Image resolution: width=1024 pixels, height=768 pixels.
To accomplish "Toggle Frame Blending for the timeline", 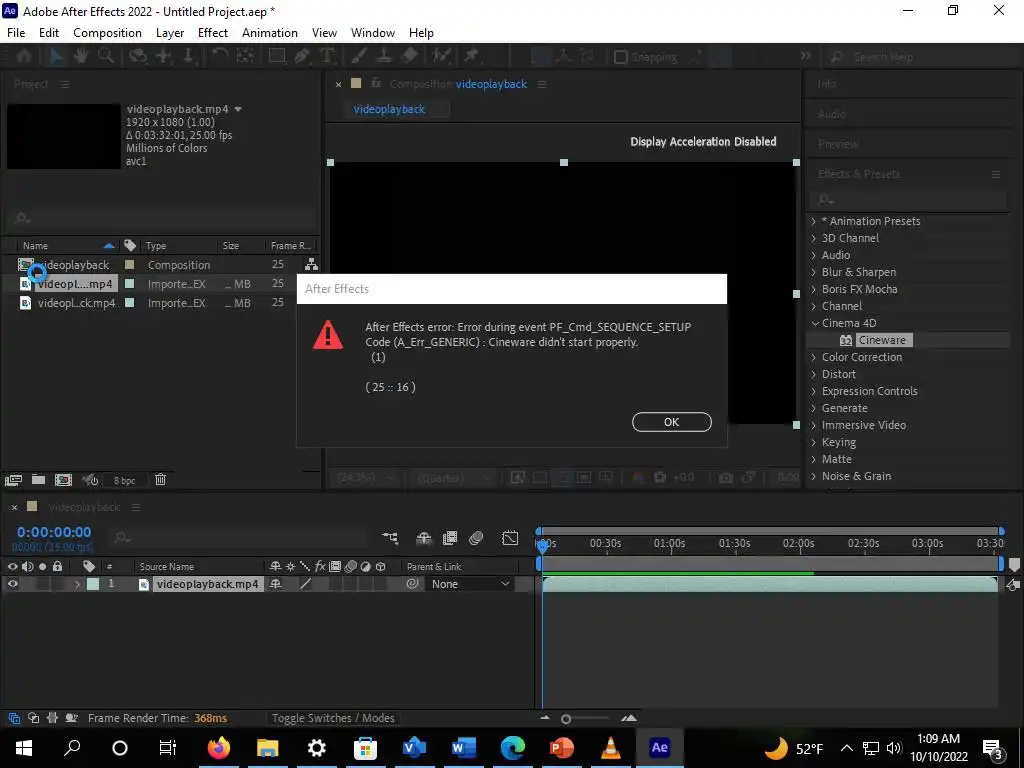I will coord(450,537).
